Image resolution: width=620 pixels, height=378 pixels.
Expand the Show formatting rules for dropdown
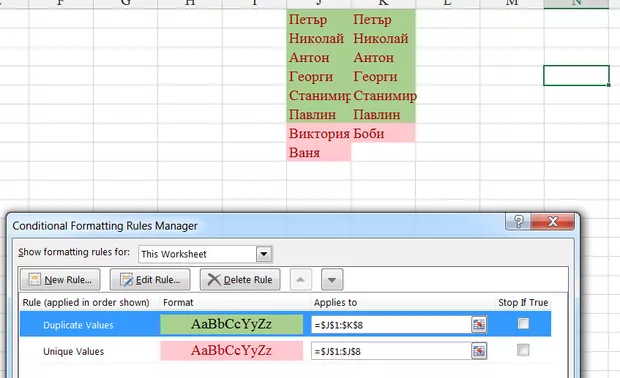click(264, 254)
